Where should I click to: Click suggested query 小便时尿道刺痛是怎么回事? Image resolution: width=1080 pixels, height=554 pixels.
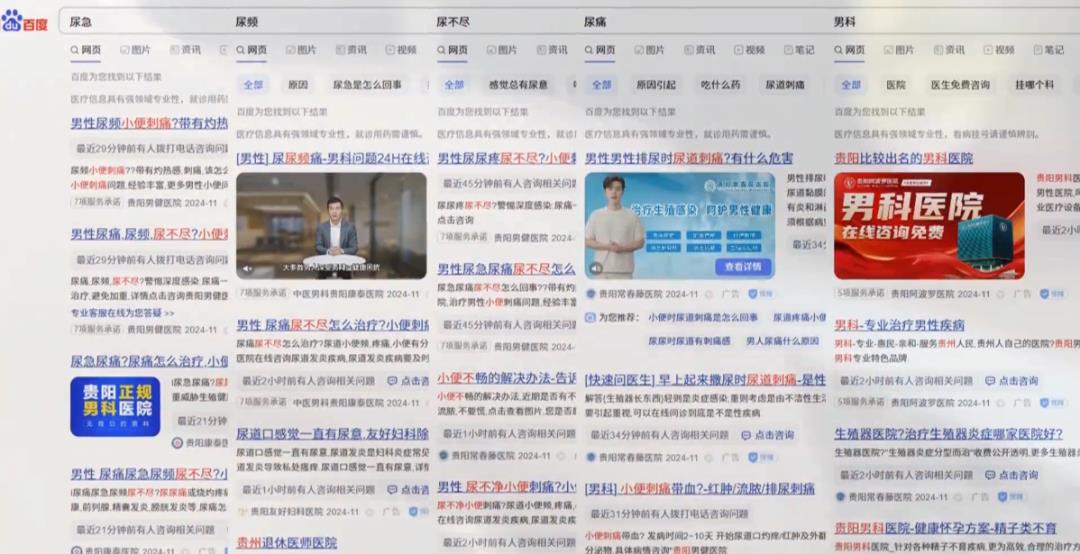point(703,318)
